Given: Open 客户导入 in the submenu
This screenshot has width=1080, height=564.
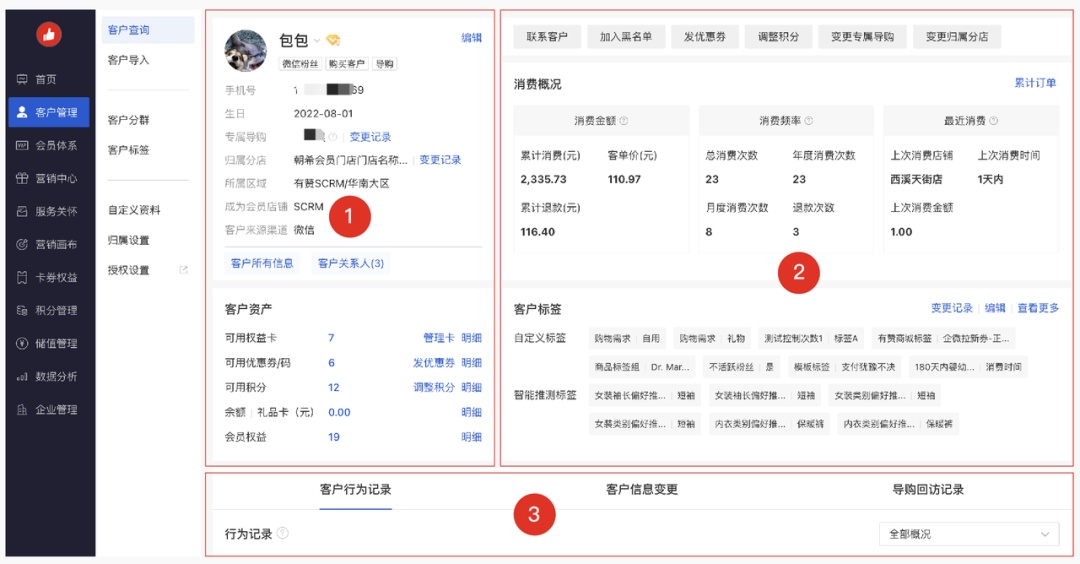Looking at the screenshot, I should 128,60.
